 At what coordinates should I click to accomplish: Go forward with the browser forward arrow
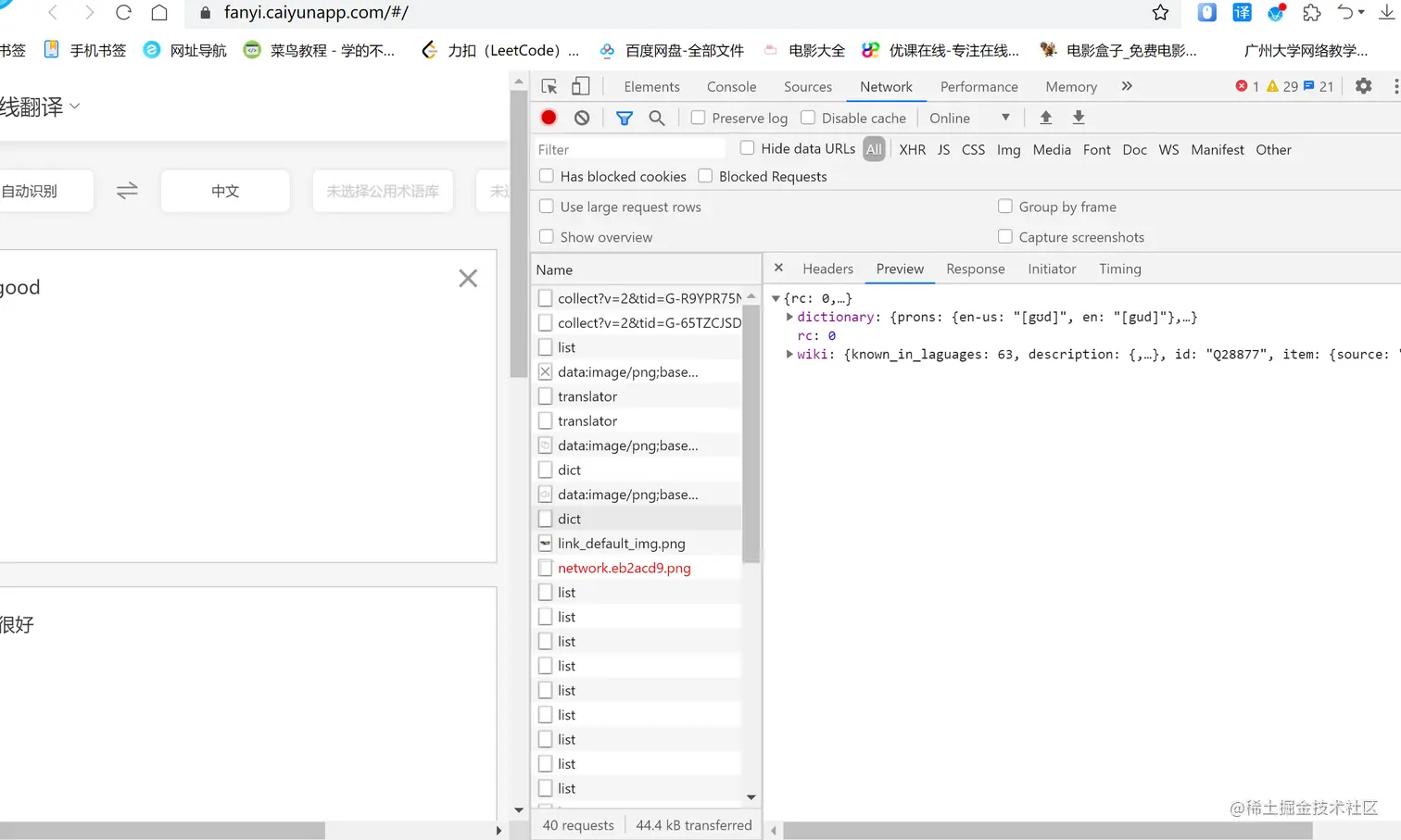tap(89, 13)
